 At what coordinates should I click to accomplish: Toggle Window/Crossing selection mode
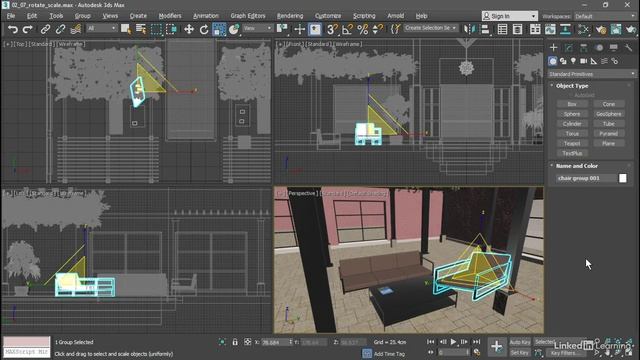[171, 29]
